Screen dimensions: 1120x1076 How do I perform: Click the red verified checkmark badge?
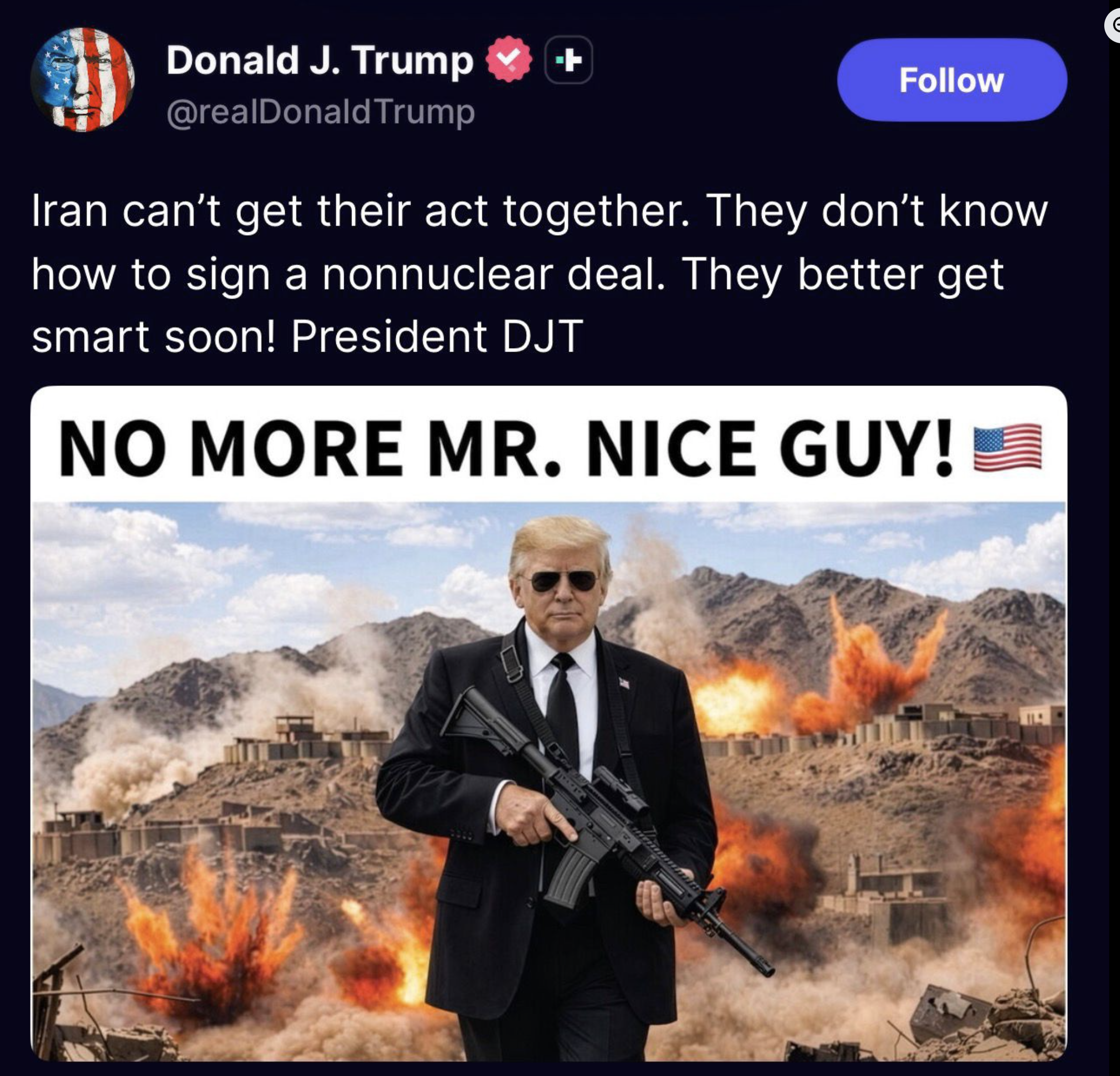[x=508, y=59]
